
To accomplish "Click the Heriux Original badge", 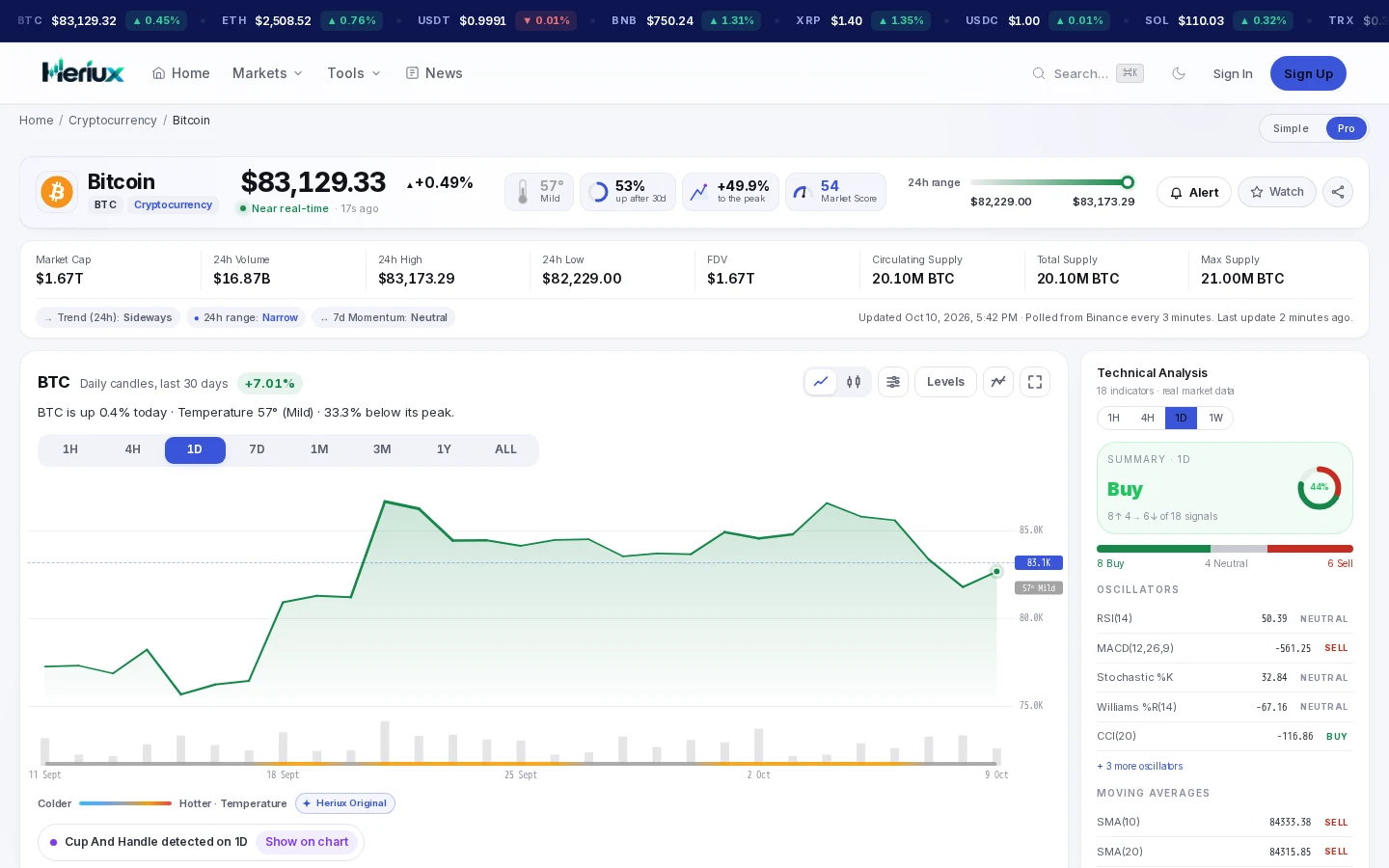I will coord(345,803).
